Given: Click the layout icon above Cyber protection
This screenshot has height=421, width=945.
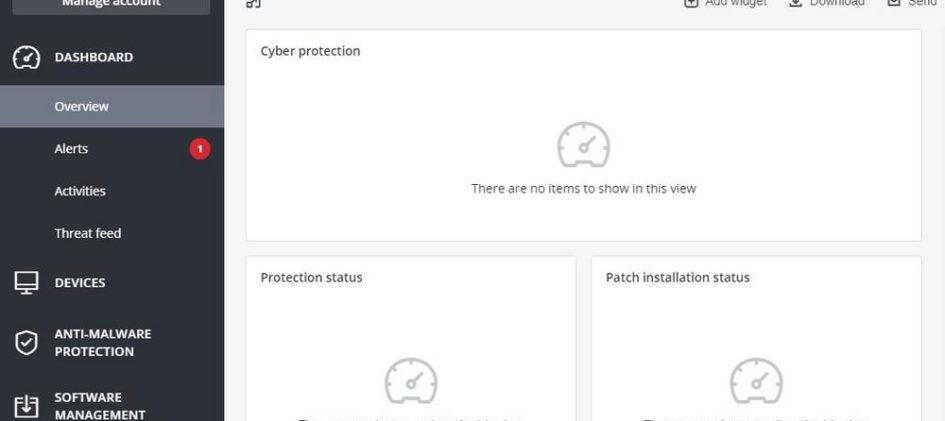Looking at the screenshot, I should point(254,3).
